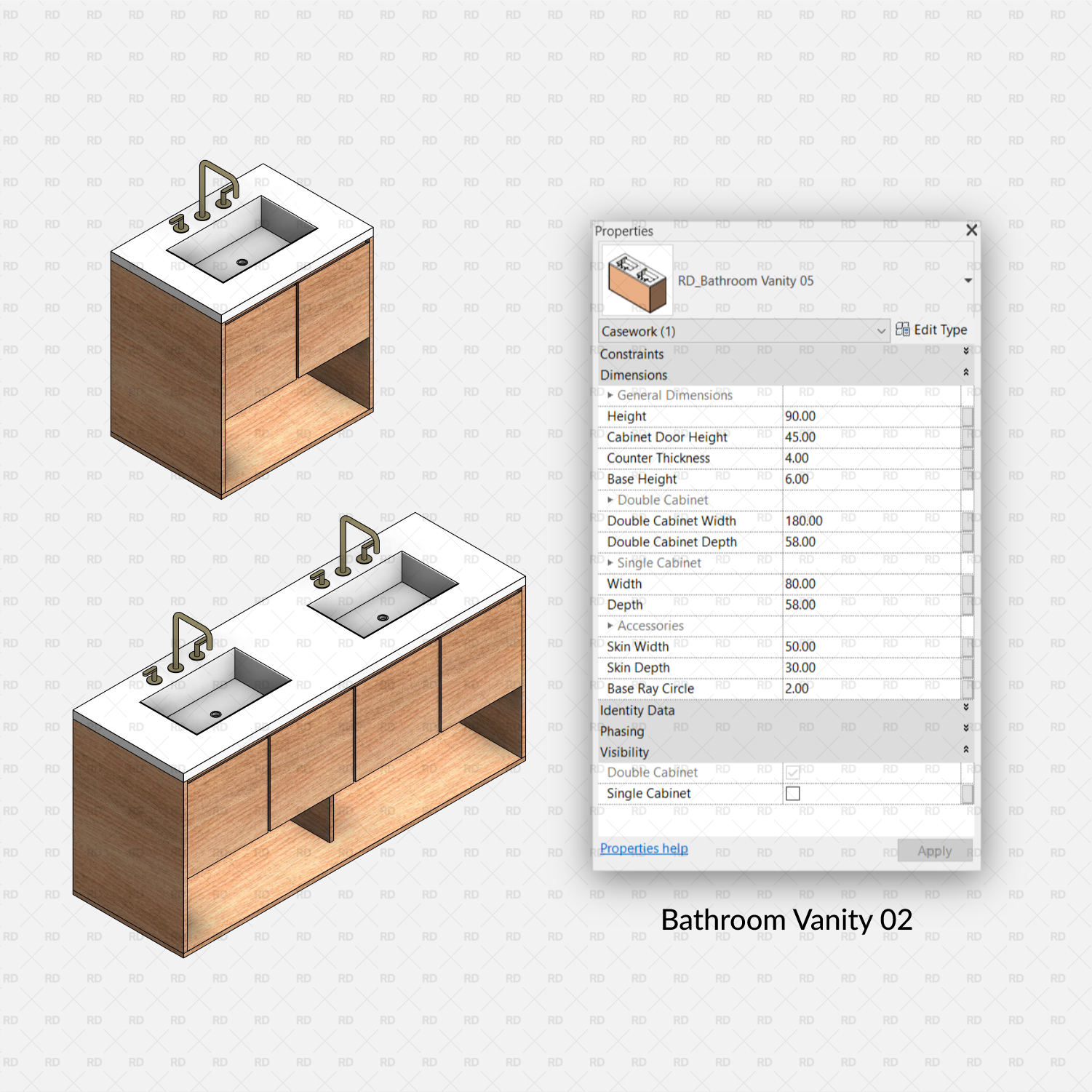Collapse the Visibility section
The width and height of the screenshot is (1092, 1092).
coord(966,752)
